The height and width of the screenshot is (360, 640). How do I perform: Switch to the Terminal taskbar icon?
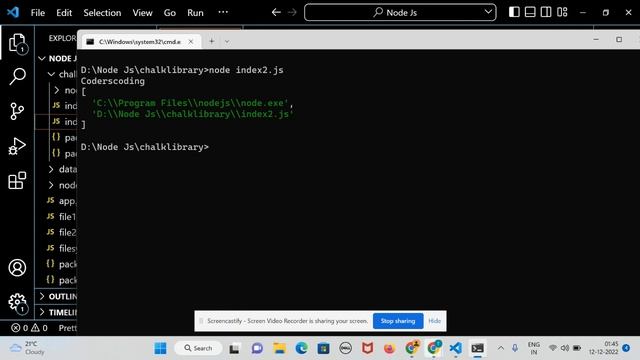[x=478, y=348]
